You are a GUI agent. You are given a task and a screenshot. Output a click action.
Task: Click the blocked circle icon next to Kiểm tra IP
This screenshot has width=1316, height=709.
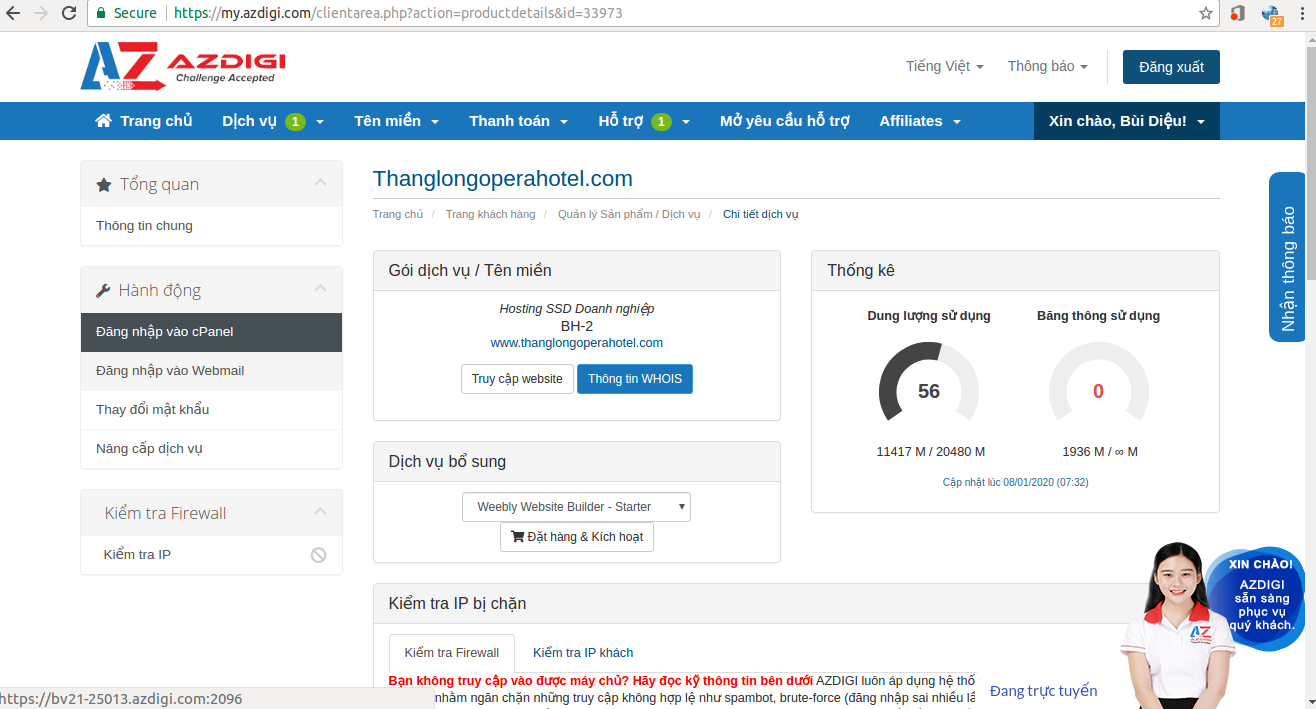click(318, 555)
